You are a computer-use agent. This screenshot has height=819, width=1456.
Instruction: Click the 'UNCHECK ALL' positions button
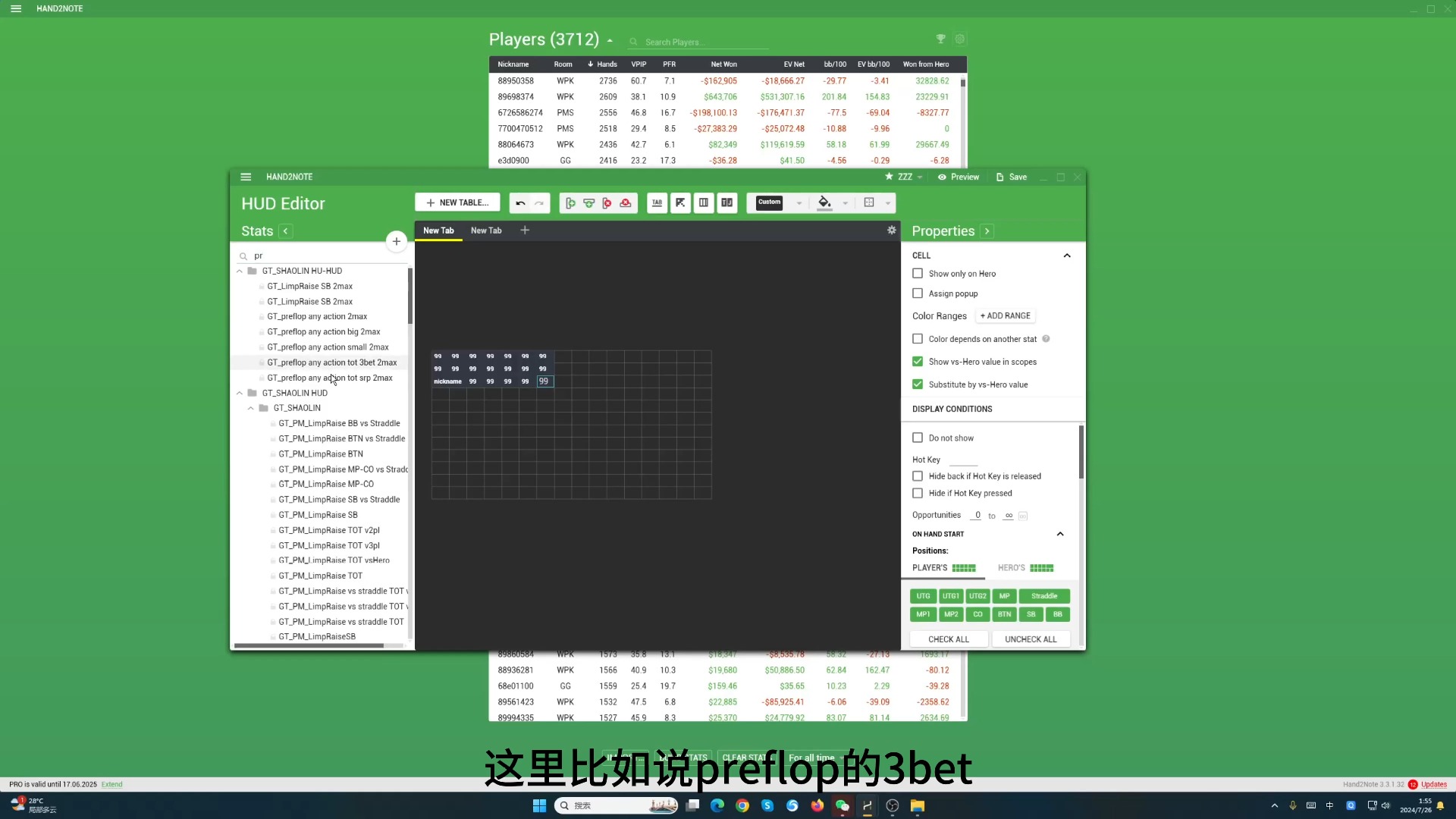point(1030,638)
